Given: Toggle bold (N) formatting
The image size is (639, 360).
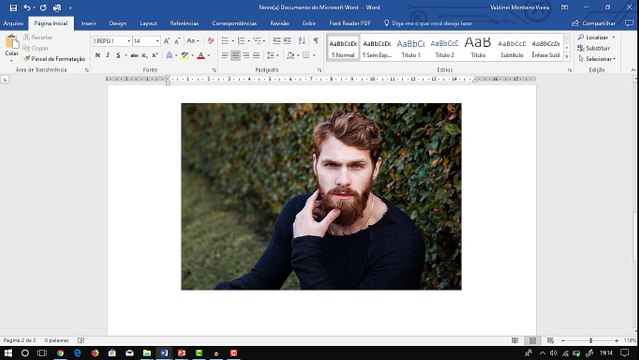Looking at the screenshot, I should pyautogui.click(x=97, y=55).
